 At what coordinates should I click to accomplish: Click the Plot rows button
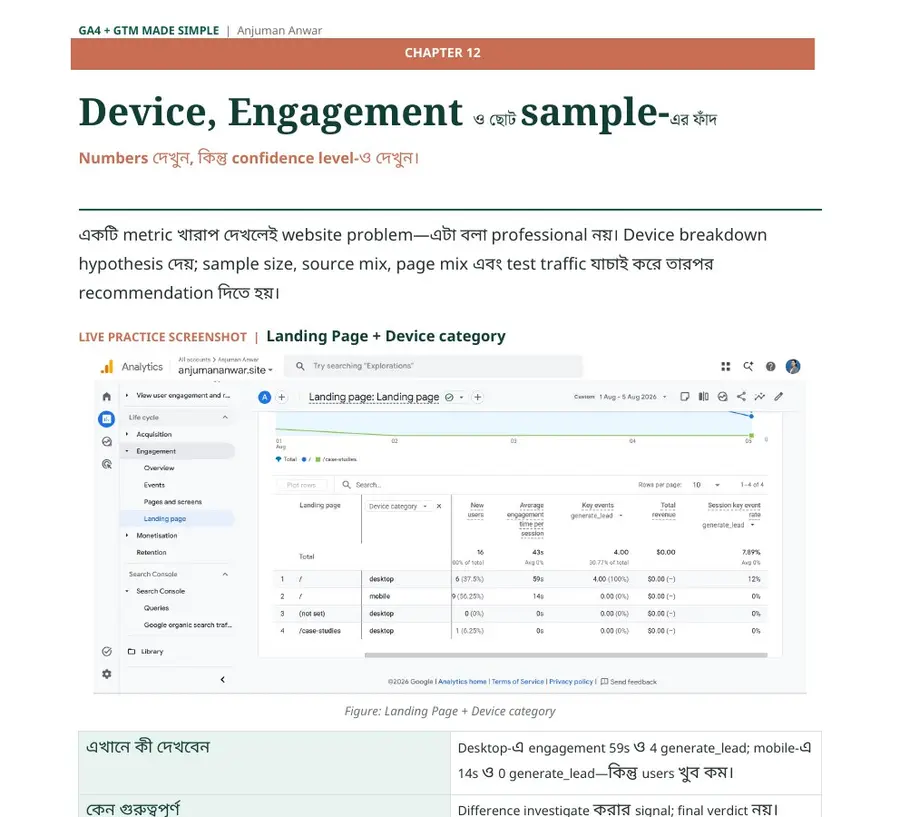[x=301, y=485]
